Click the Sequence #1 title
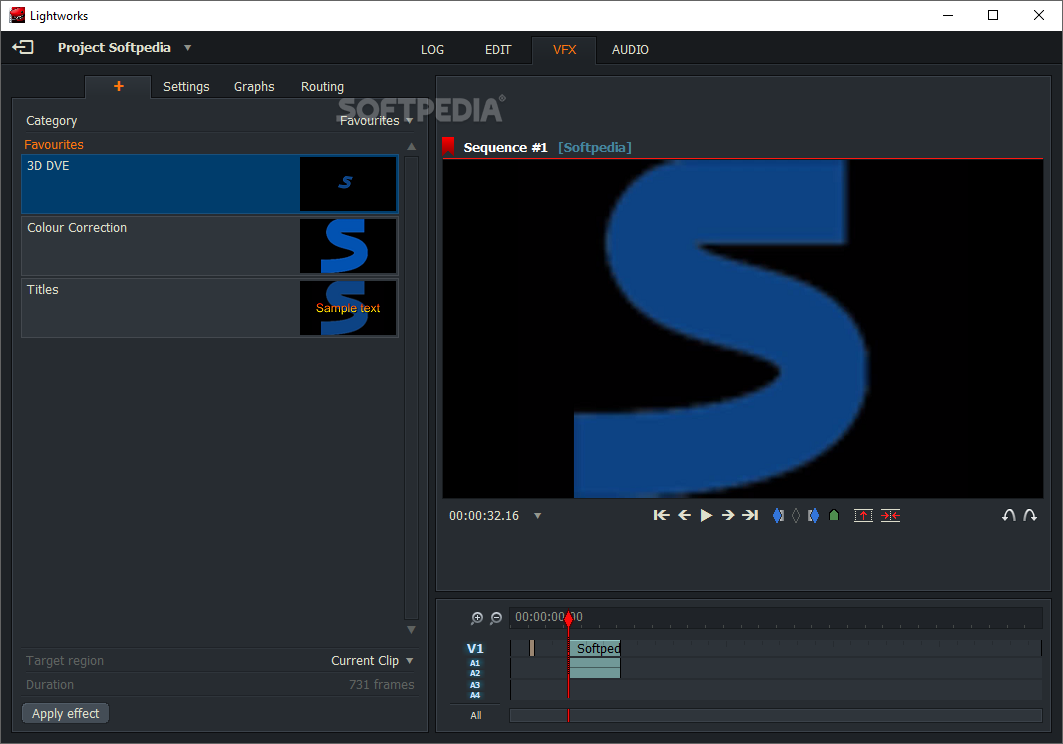 (505, 147)
